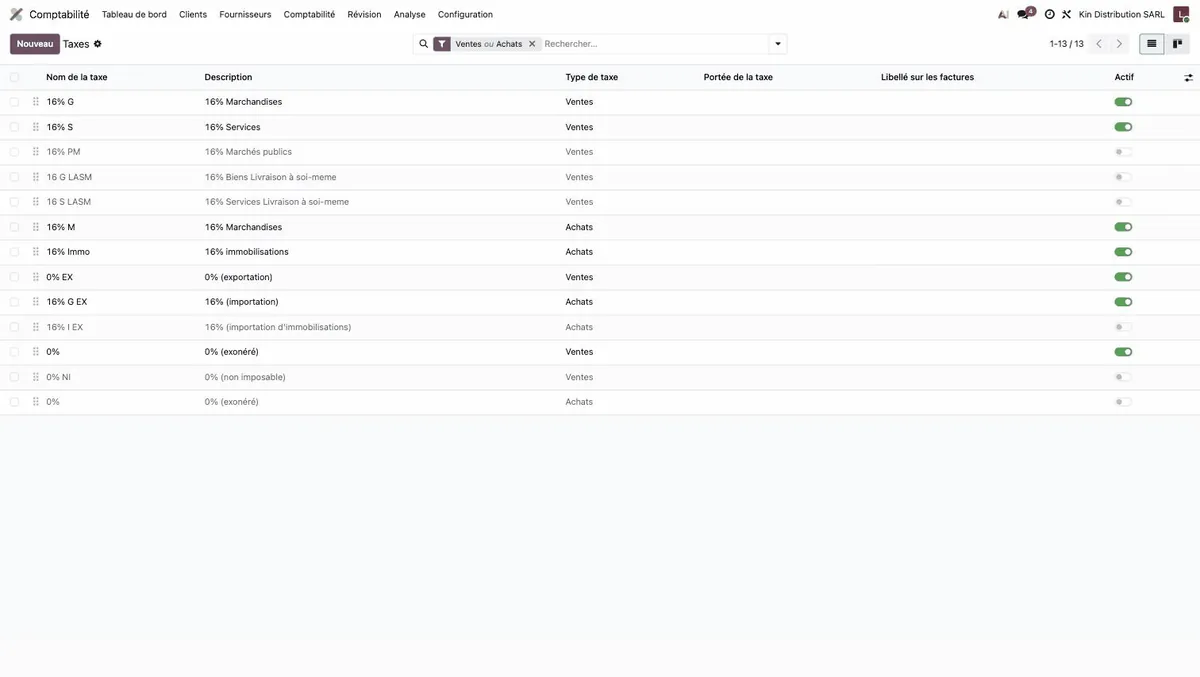1200x677 pixels.
Task: Sort by Portée de la taxe column header
Action: point(738,77)
